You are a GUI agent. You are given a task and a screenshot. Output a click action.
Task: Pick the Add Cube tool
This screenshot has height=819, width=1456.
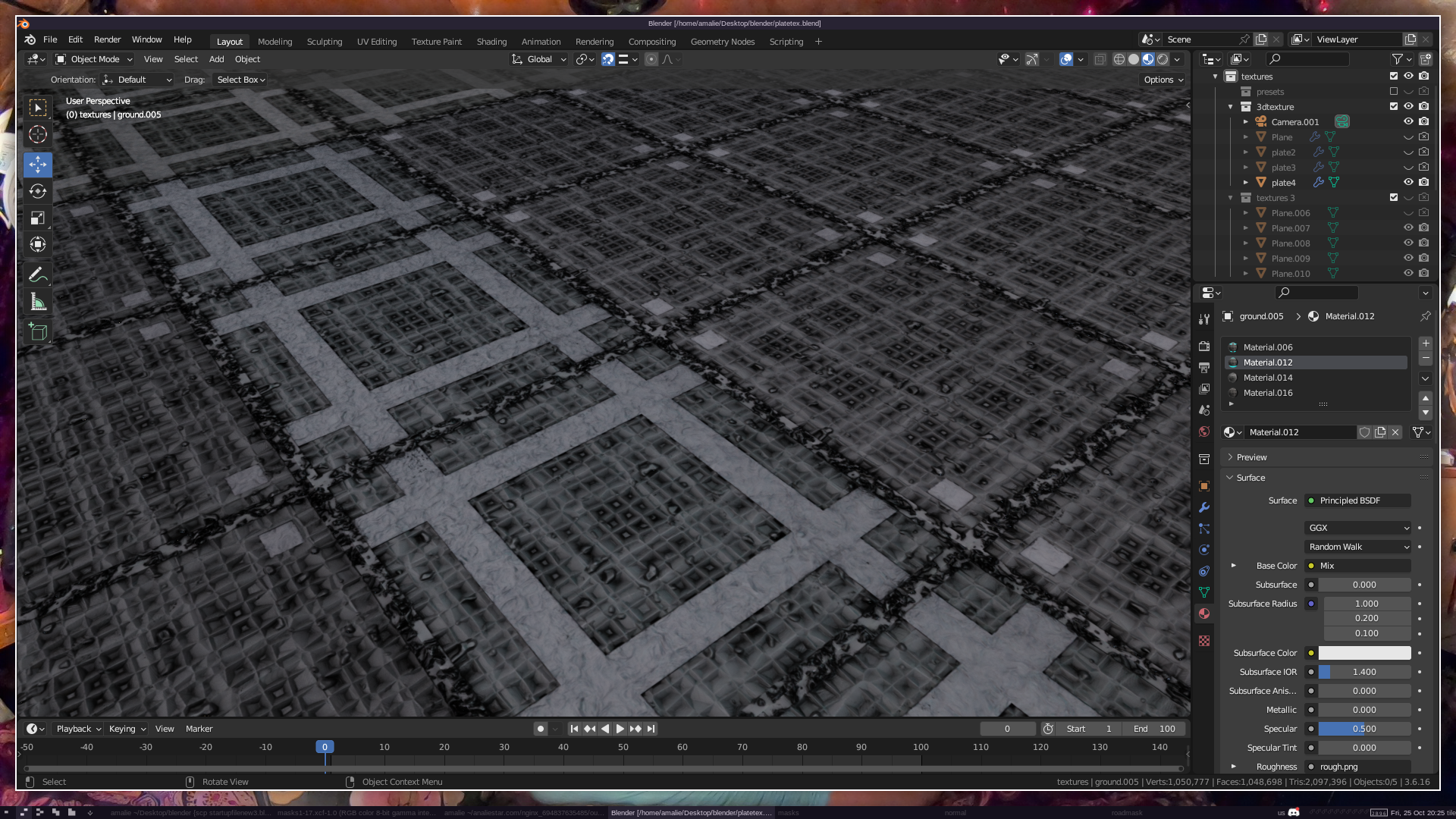(38, 331)
